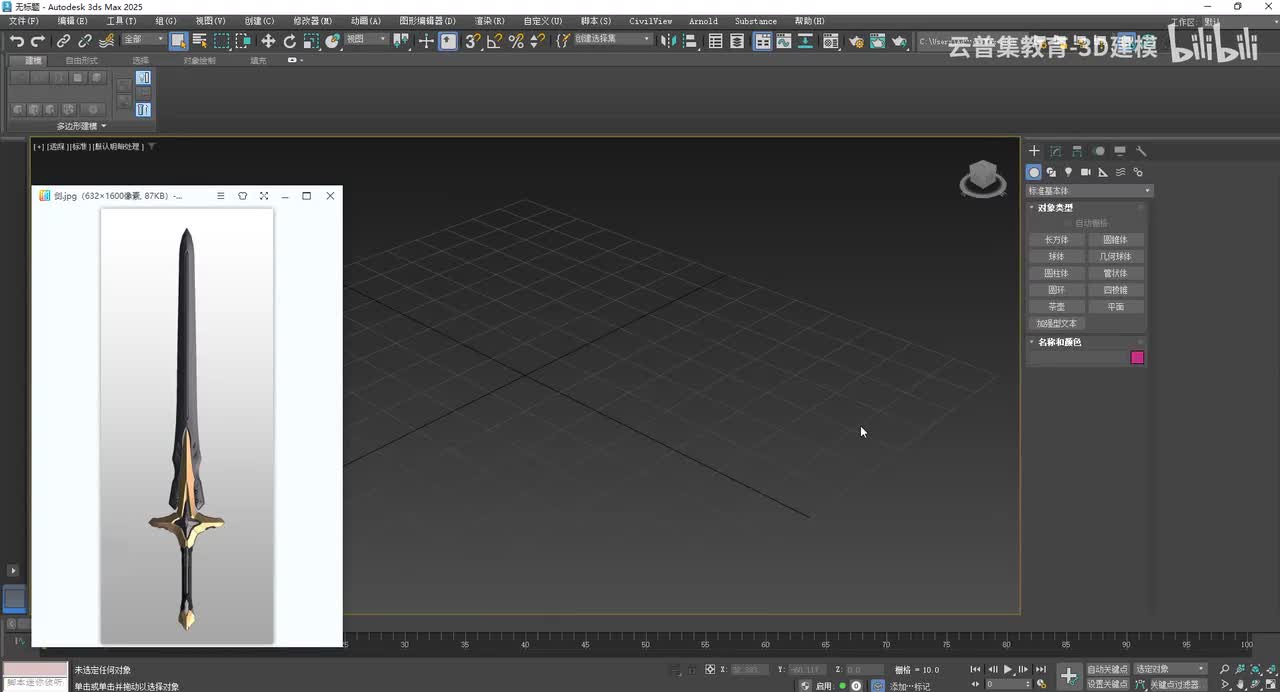The image size is (1280, 692).
Task: Open the Utilities wrench panel
Action: click(x=1141, y=151)
